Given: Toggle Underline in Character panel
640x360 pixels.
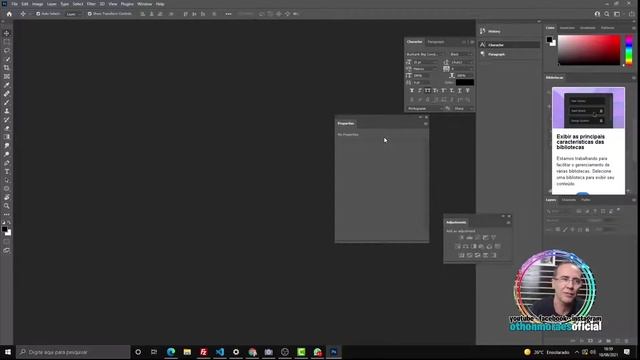Looking at the screenshot, I should [460, 91].
